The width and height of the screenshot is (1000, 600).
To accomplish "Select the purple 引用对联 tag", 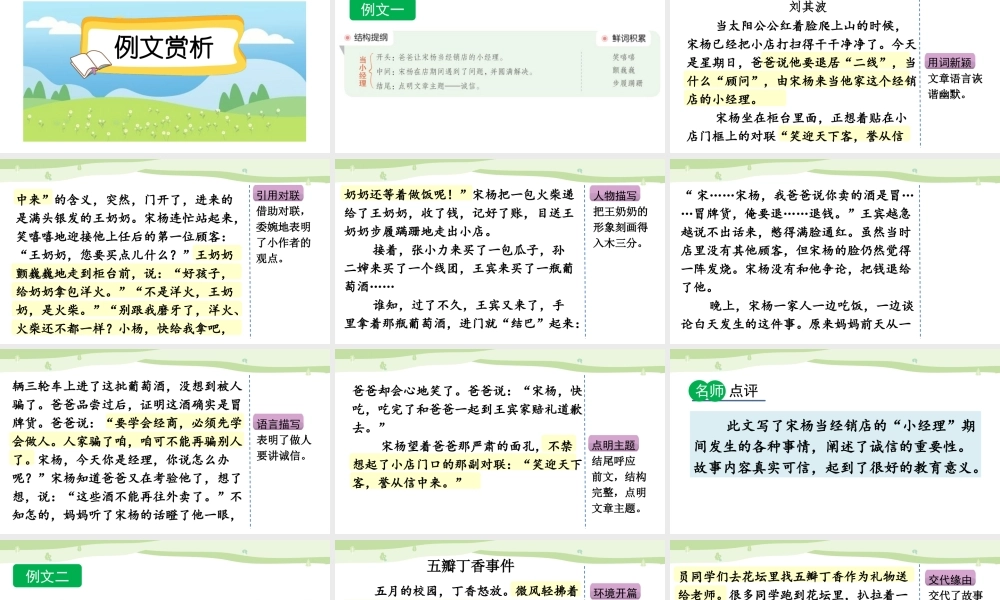I will point(278,194).
